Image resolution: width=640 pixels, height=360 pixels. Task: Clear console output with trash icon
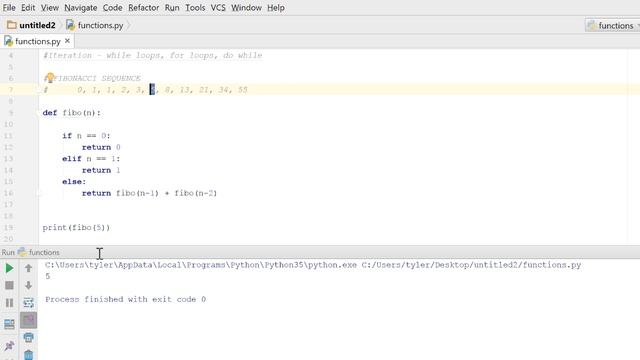[28, 355]
